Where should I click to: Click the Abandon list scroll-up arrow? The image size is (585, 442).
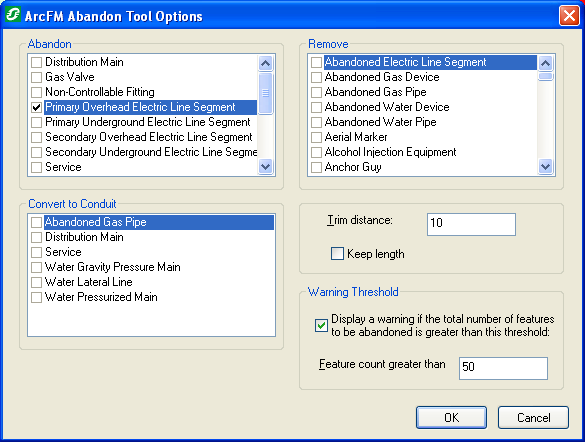coord(265,63)
